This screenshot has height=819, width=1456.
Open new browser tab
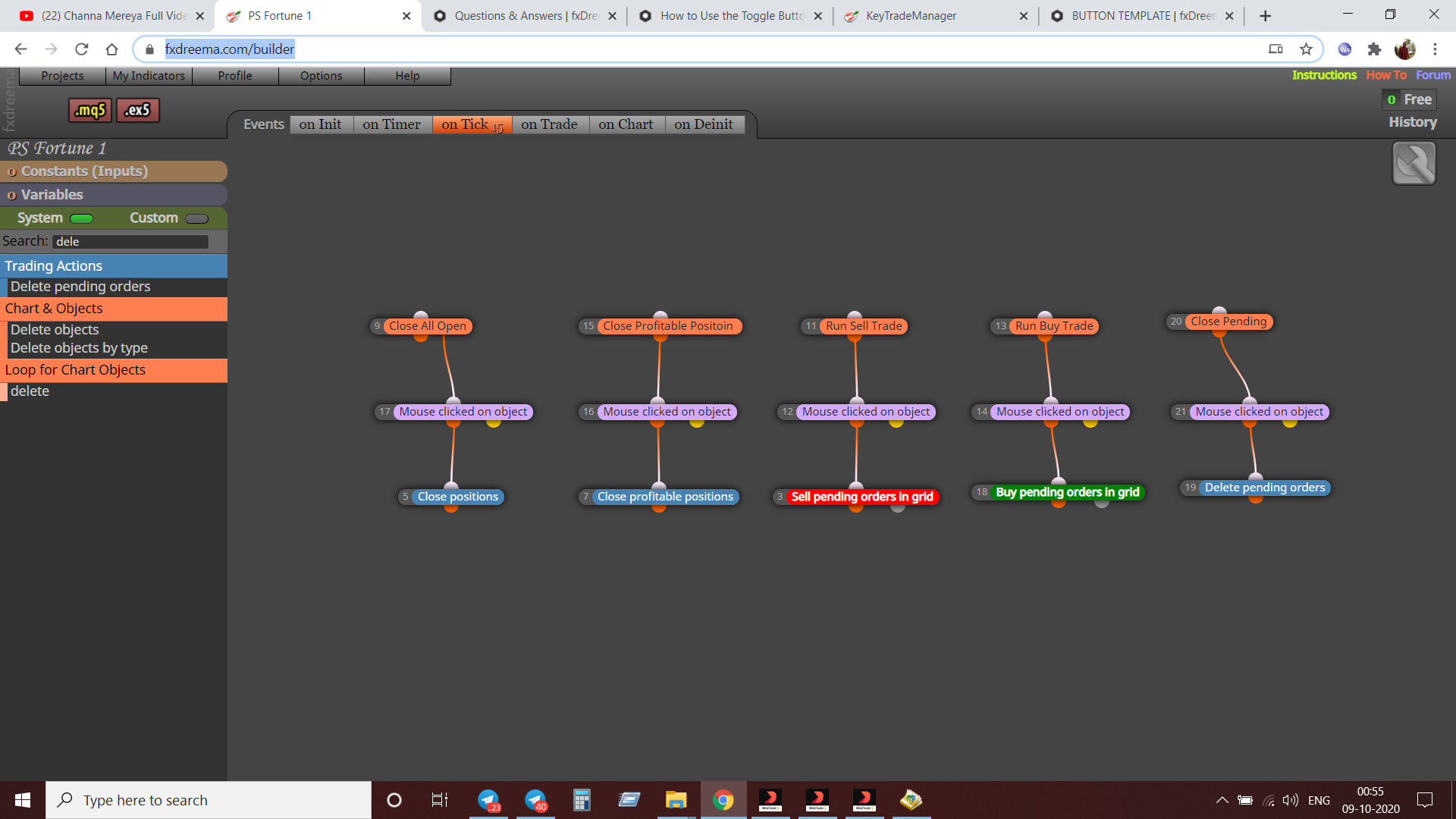tap(1265, 16)
